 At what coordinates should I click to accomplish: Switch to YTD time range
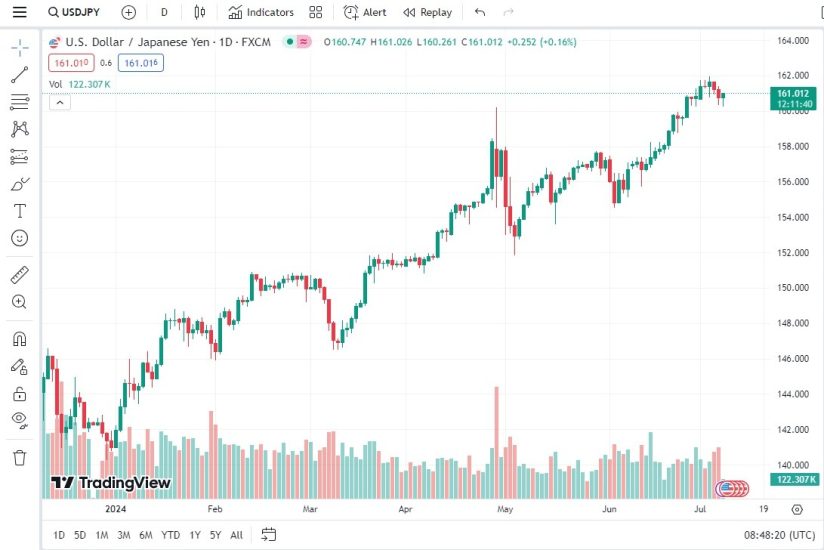(x=170, y=535)
